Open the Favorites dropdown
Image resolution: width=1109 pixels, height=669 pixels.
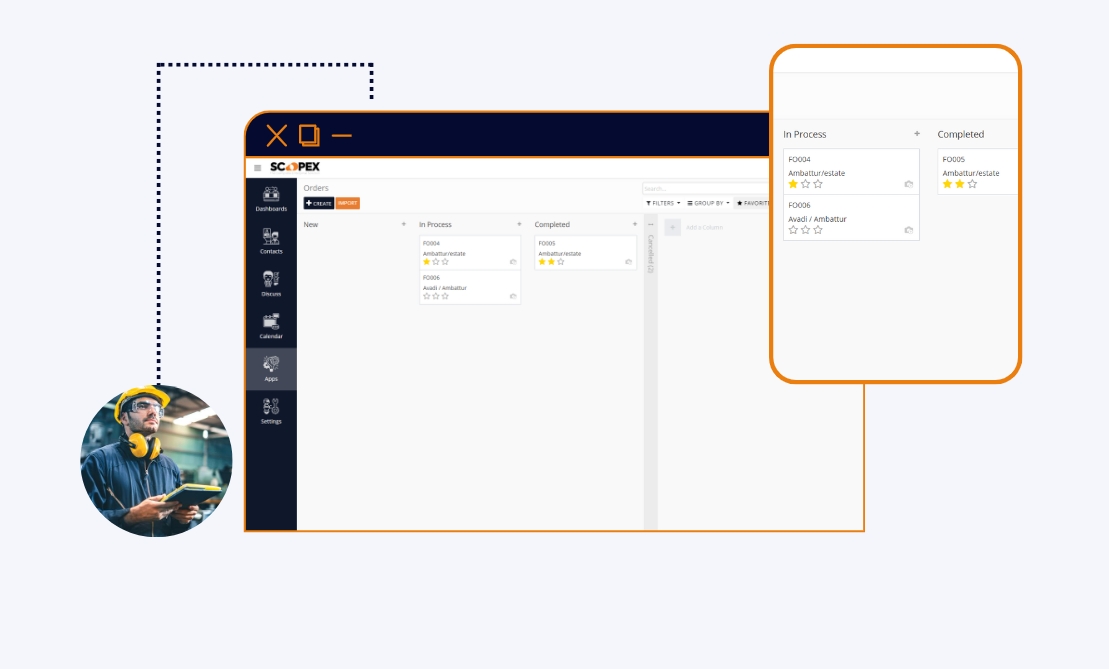pyautogui.click(x=753, y=203)
